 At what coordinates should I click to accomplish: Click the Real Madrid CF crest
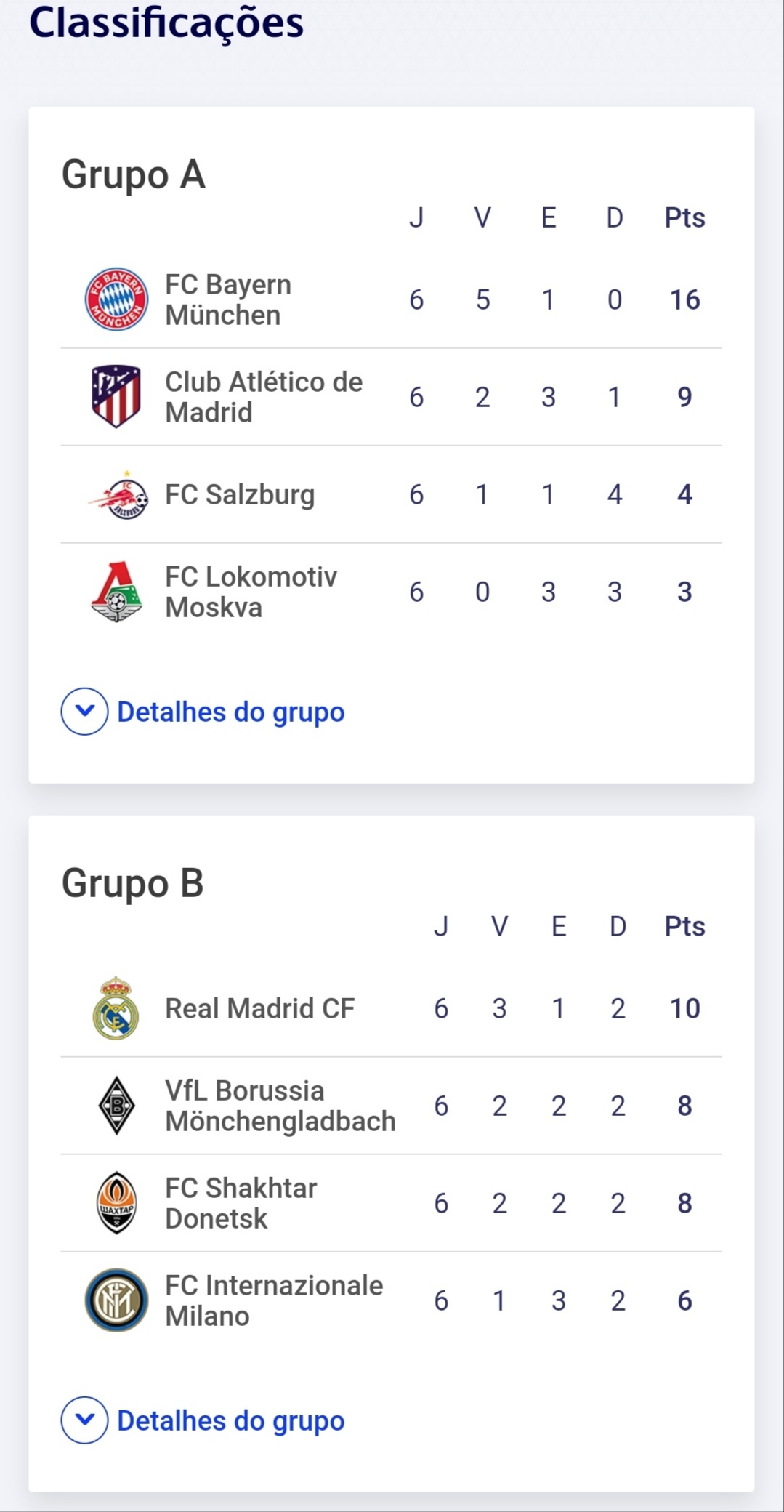point(116,1008)
